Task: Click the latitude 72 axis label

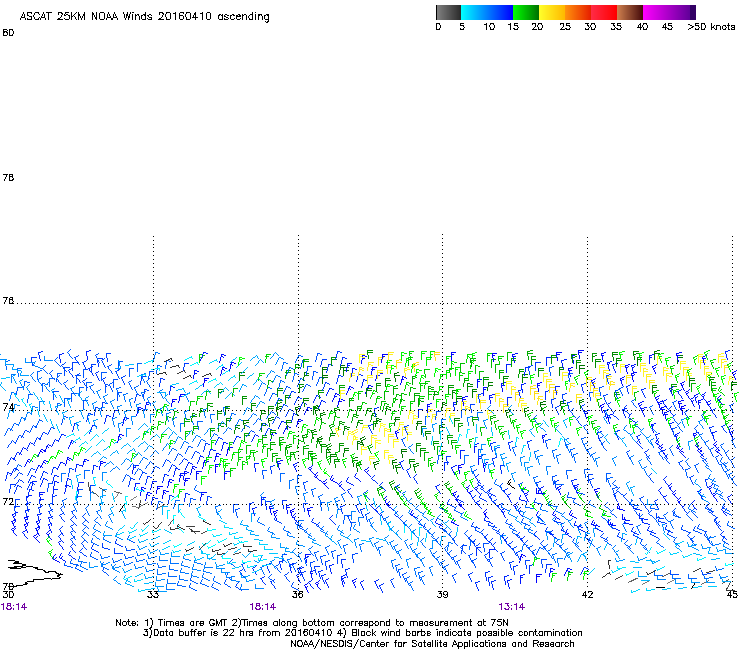Action: click(8, 501)
